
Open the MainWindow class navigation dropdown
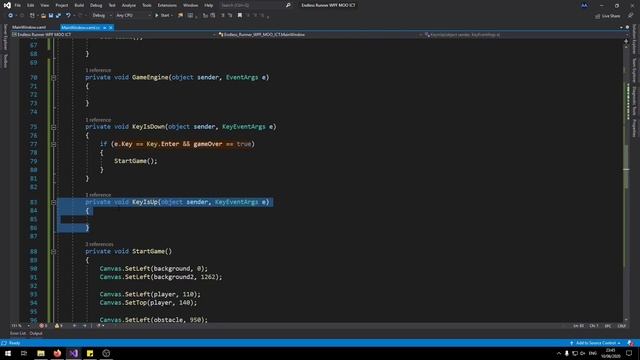pyautogui.click(x=320, y=35)
